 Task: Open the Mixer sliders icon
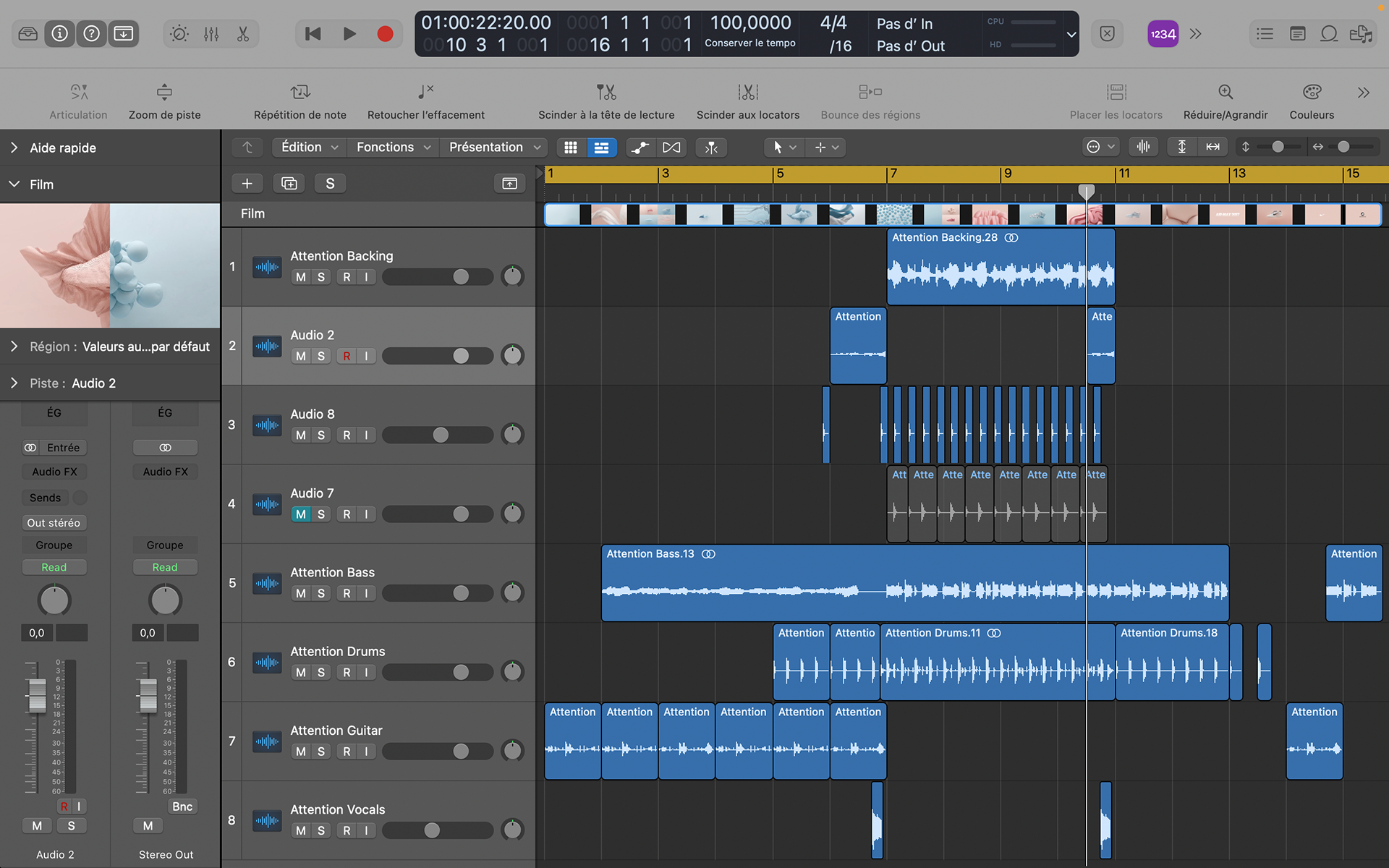coord(211,34)
